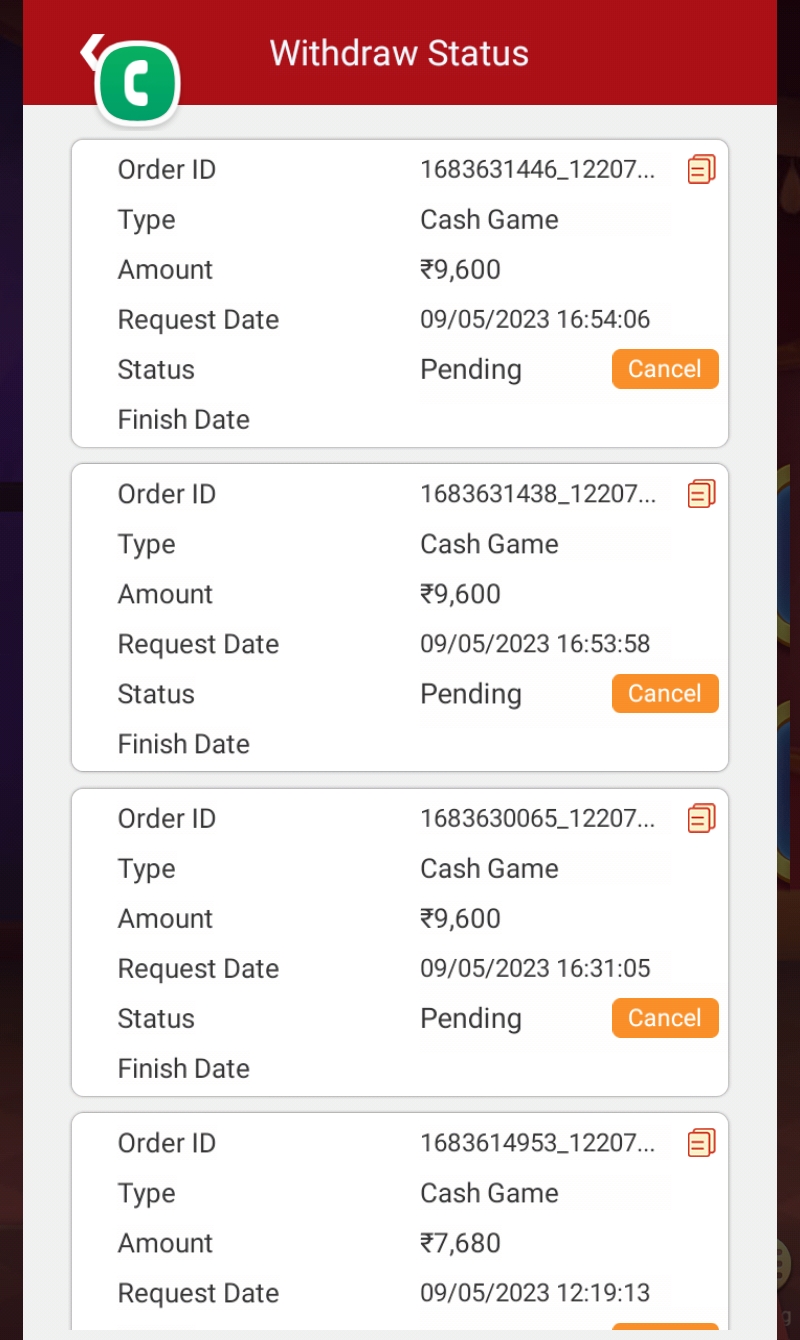Tap the ₹7,680 amount value

(x=460, y=1243)
